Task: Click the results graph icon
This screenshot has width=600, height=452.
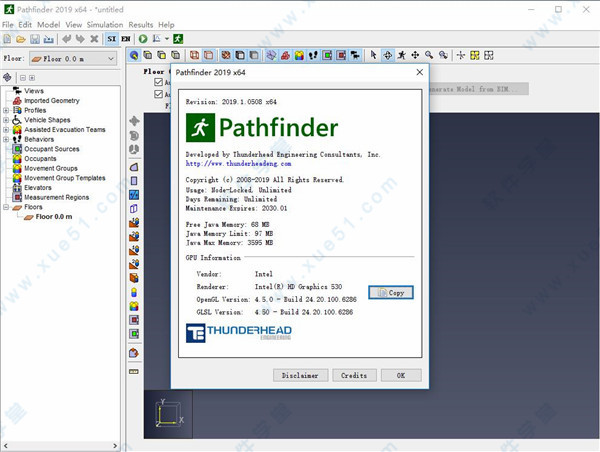Action: point(157,39)
